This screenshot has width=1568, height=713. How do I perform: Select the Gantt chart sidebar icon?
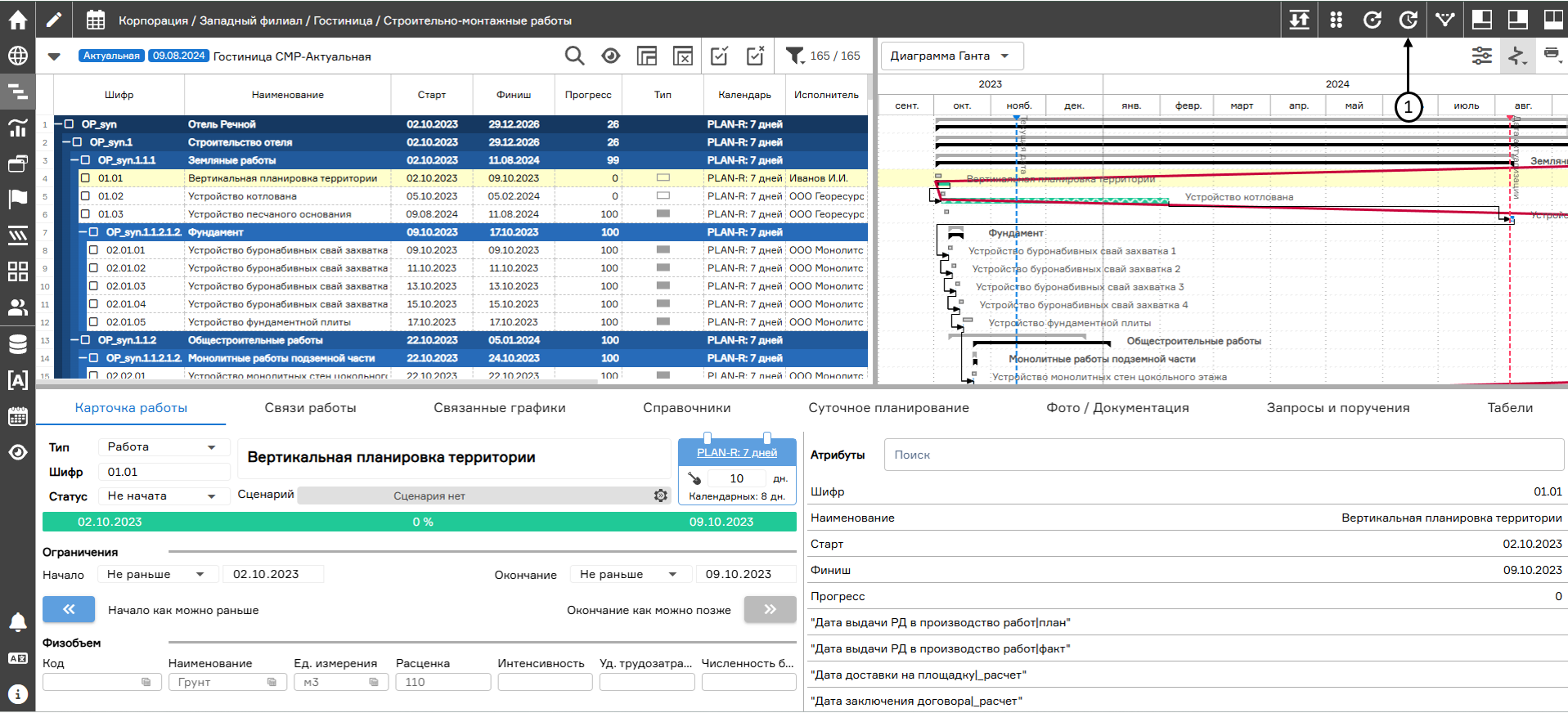coord(17,92)
